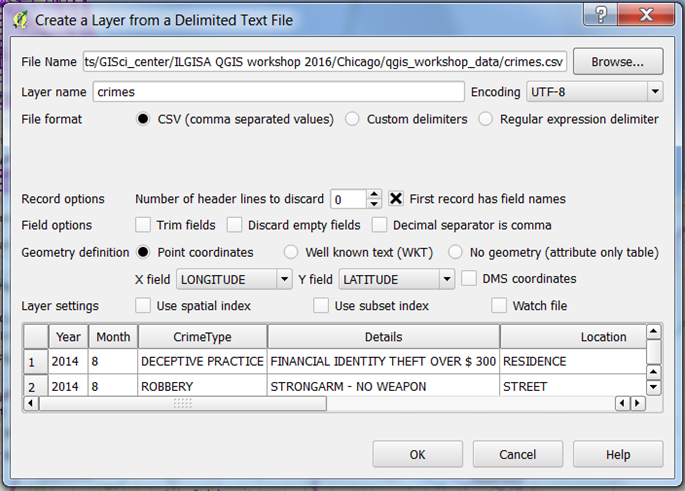Select row 1 header in preview table
The image size is (685, 491).
tap(35, 362)
